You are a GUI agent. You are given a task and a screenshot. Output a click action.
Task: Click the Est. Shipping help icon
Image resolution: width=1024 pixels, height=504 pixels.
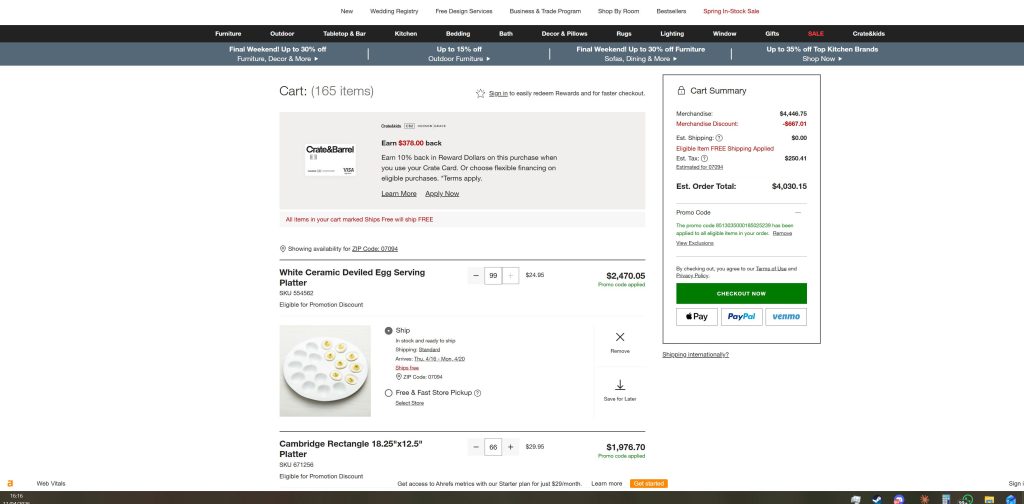[719, 138]
